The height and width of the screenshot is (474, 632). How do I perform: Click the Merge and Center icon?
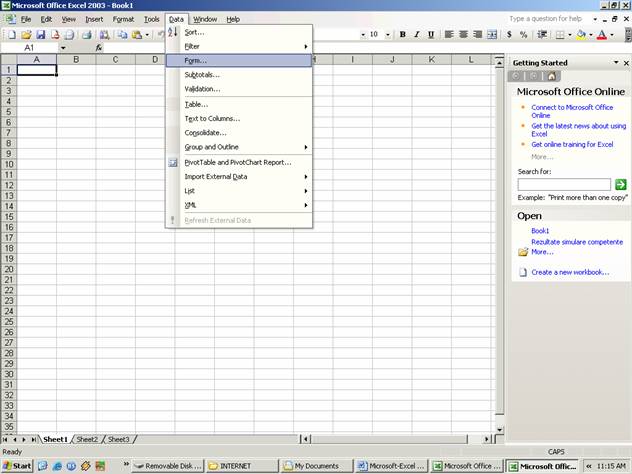(492, 35)
